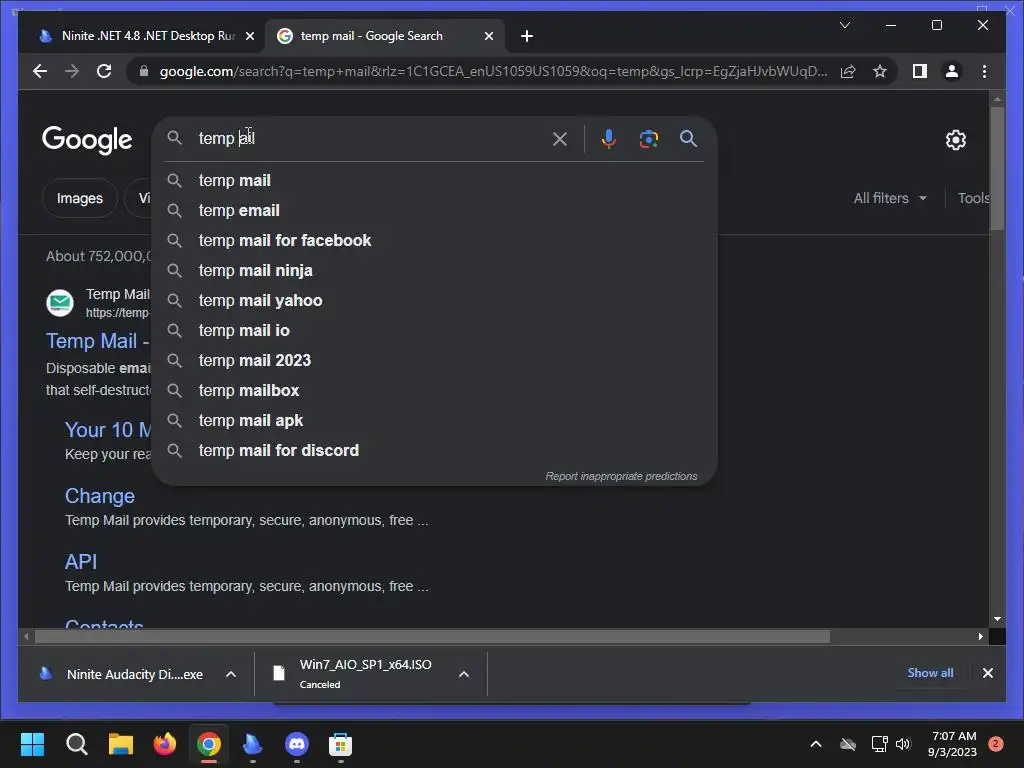Click the scroll down arrow
Screen dimensions: 1024x768
(x=997, y=618)
